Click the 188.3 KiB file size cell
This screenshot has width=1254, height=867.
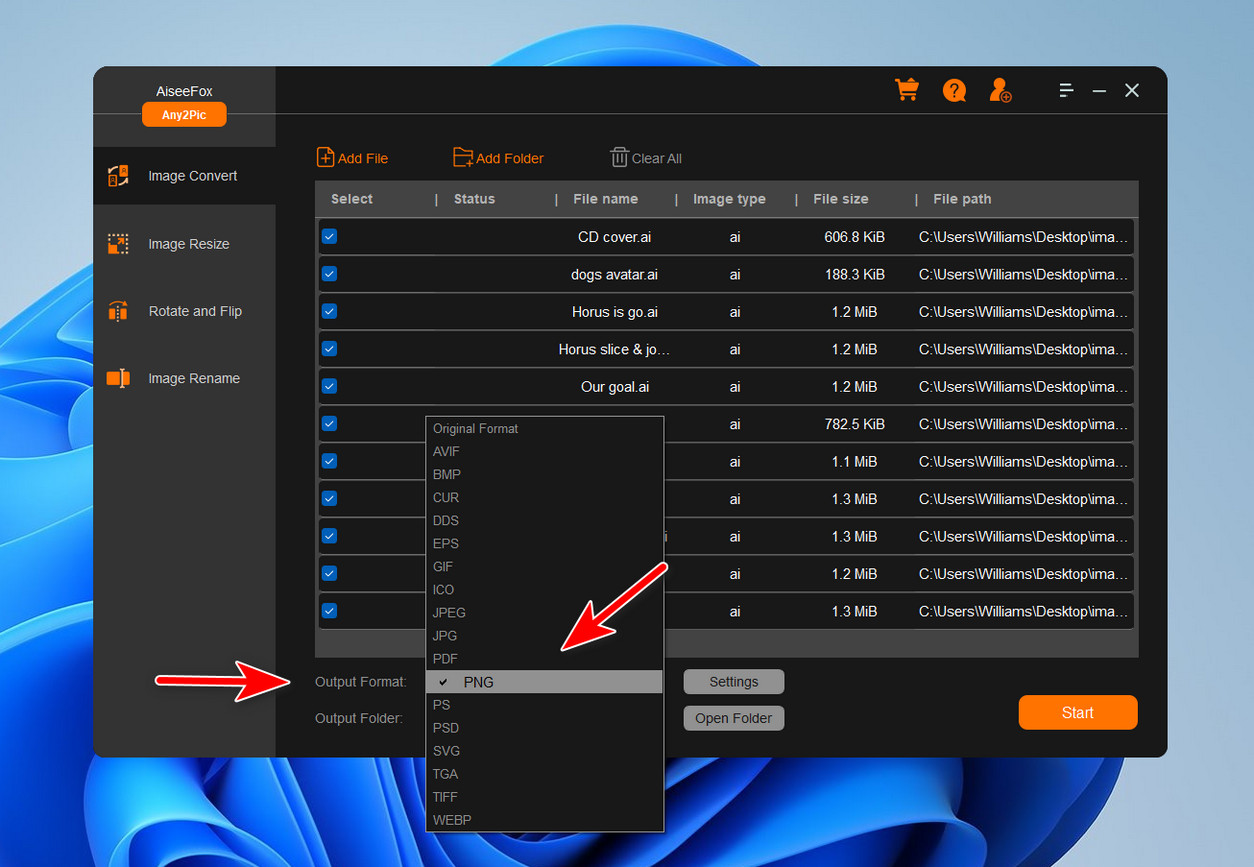854,274
